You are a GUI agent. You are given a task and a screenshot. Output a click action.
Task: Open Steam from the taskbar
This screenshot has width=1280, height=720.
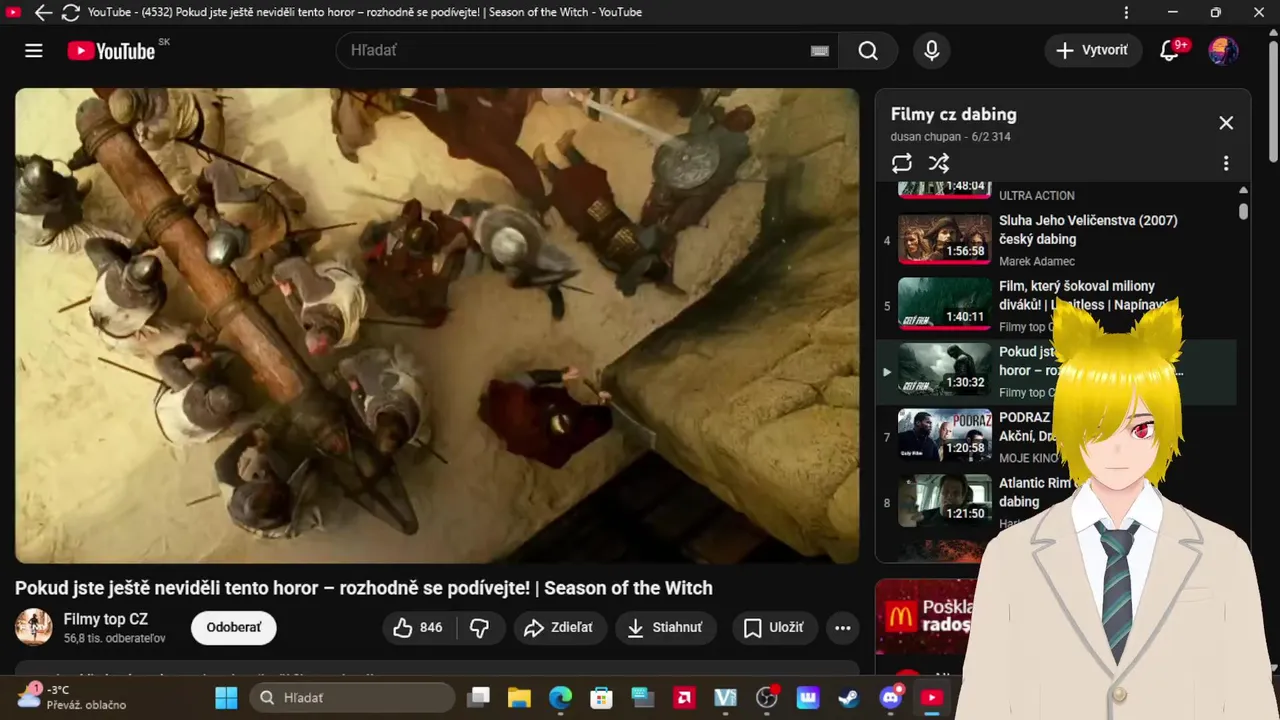pos(850,698)
